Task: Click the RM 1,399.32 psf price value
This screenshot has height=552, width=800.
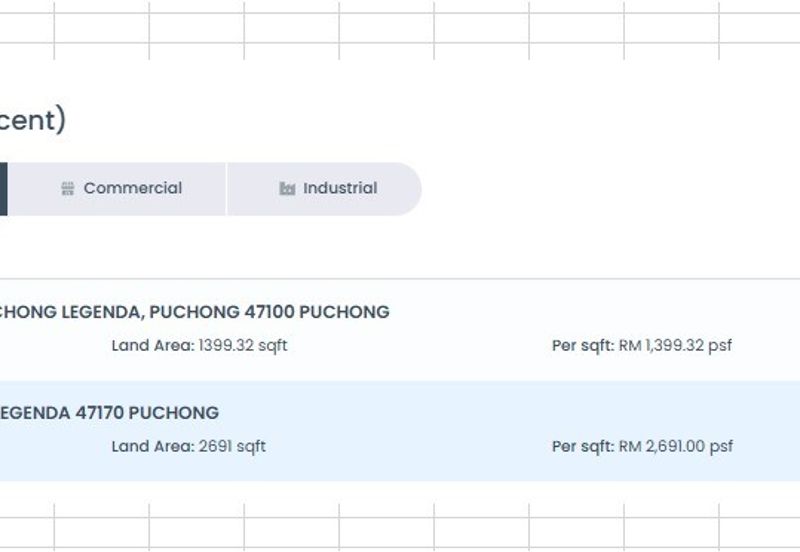Action: pos(675,346)
